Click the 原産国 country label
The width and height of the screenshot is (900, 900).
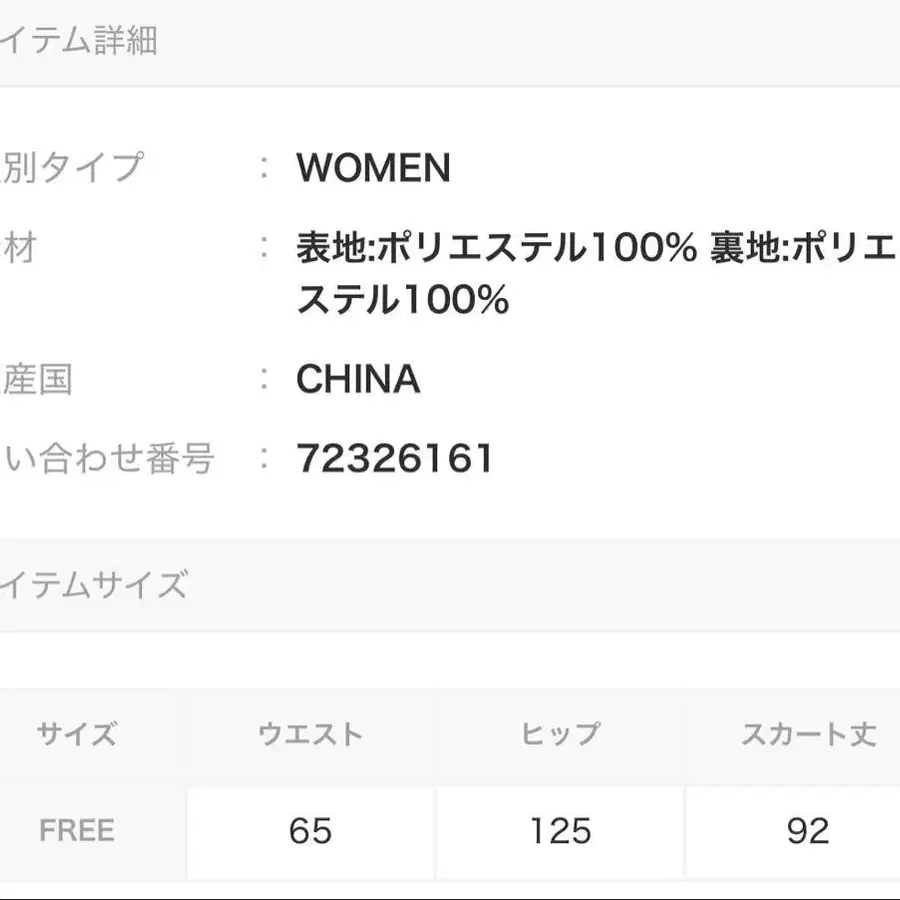point(36,380)
